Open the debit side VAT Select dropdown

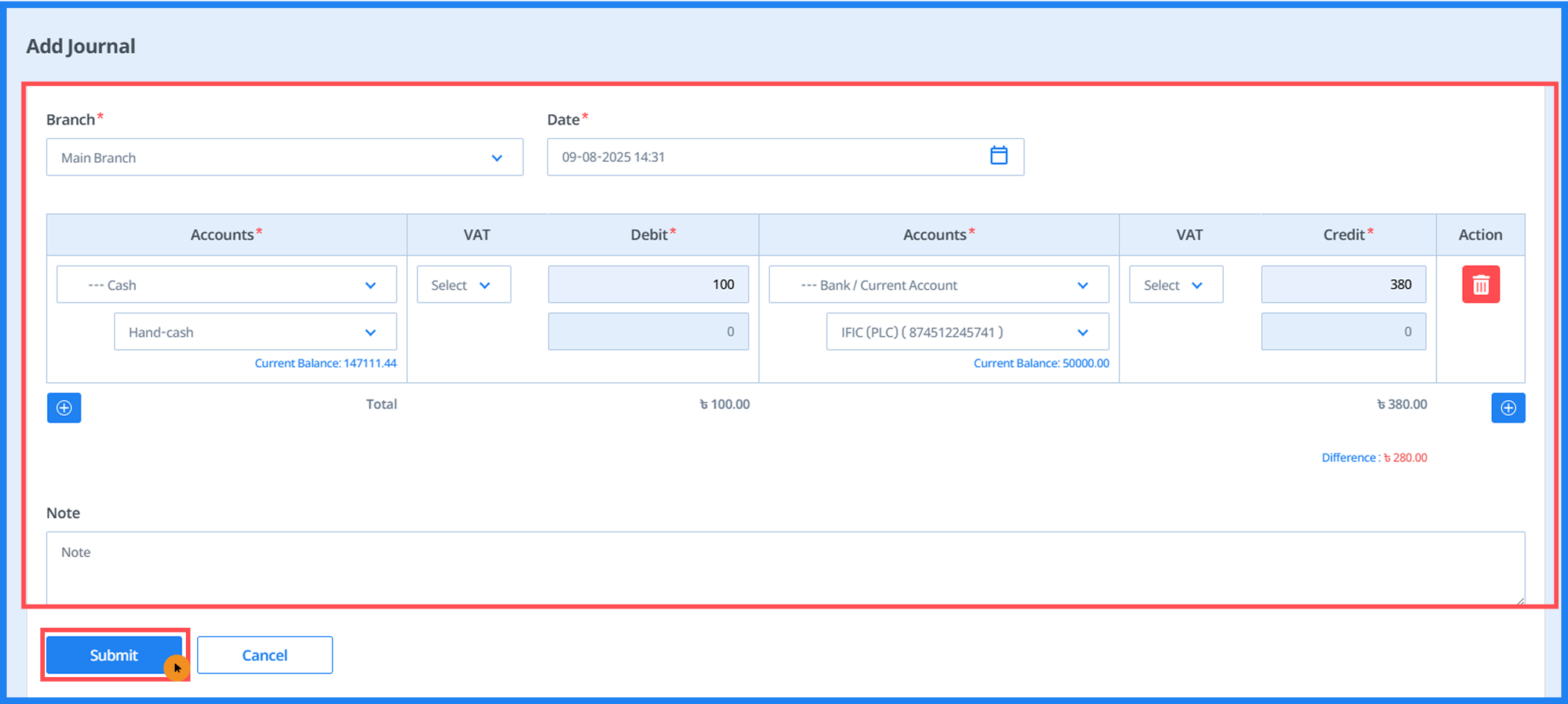pos(464,285)
